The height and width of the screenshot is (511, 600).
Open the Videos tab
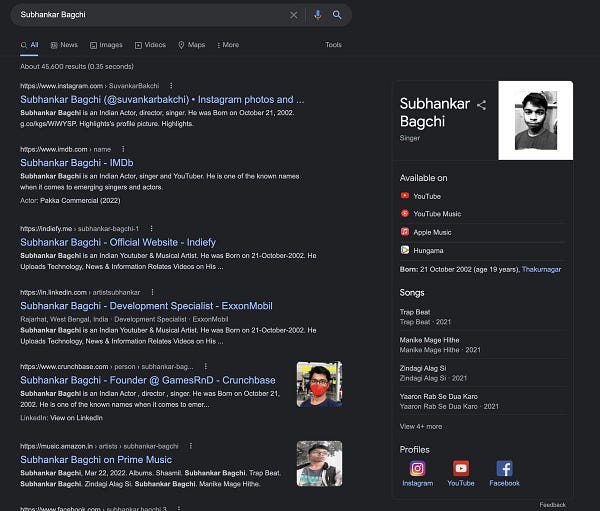150,45
